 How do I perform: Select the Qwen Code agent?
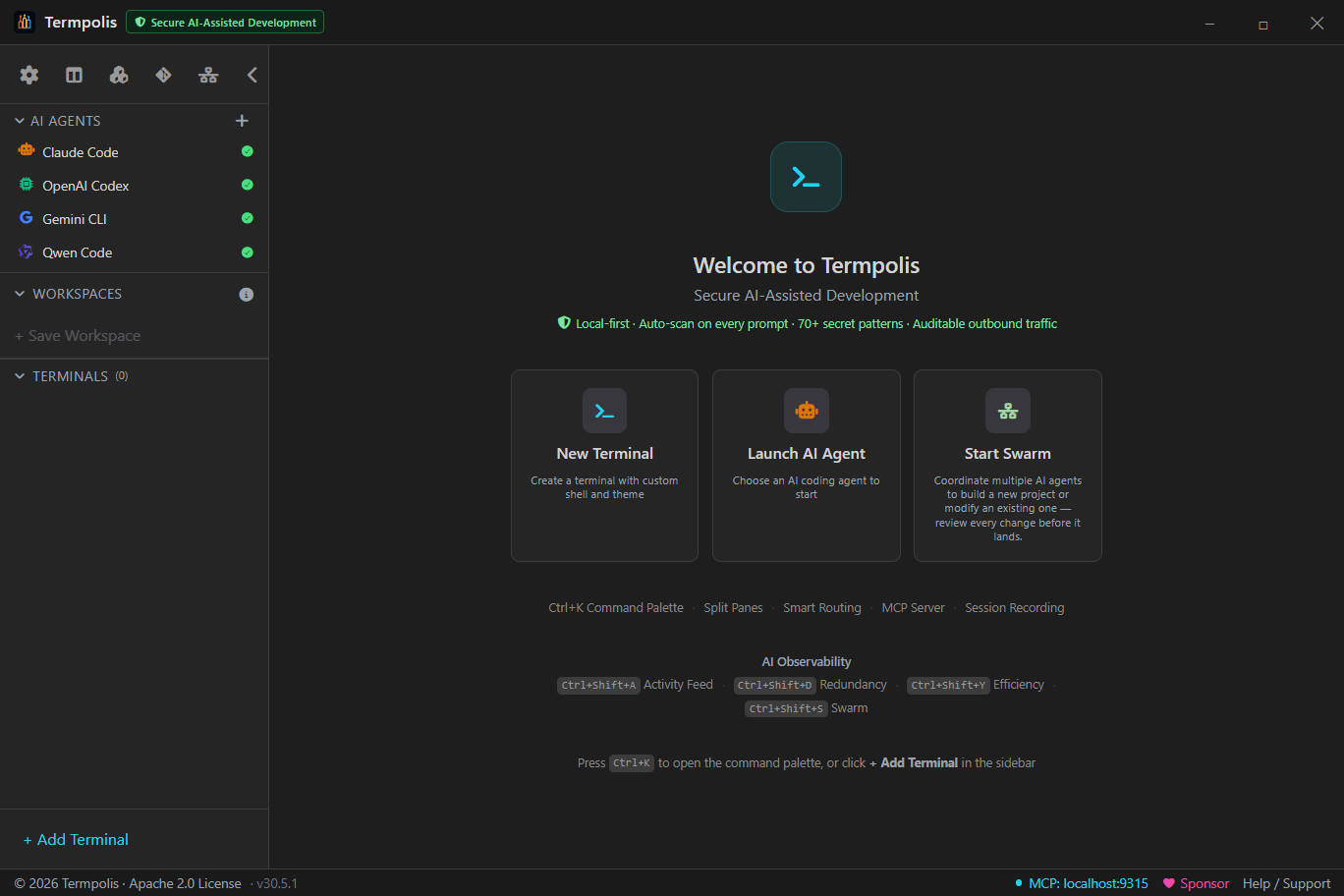click(x=134, y=252)
